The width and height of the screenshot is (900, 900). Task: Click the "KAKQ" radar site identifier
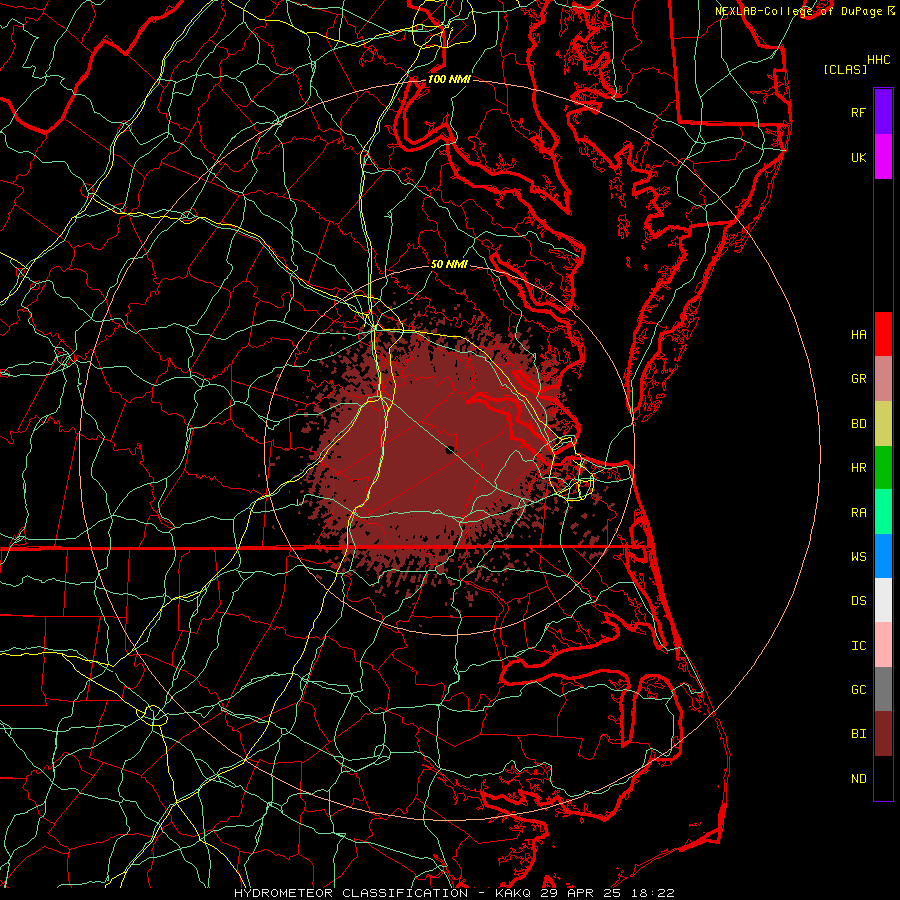pos(513,893)
